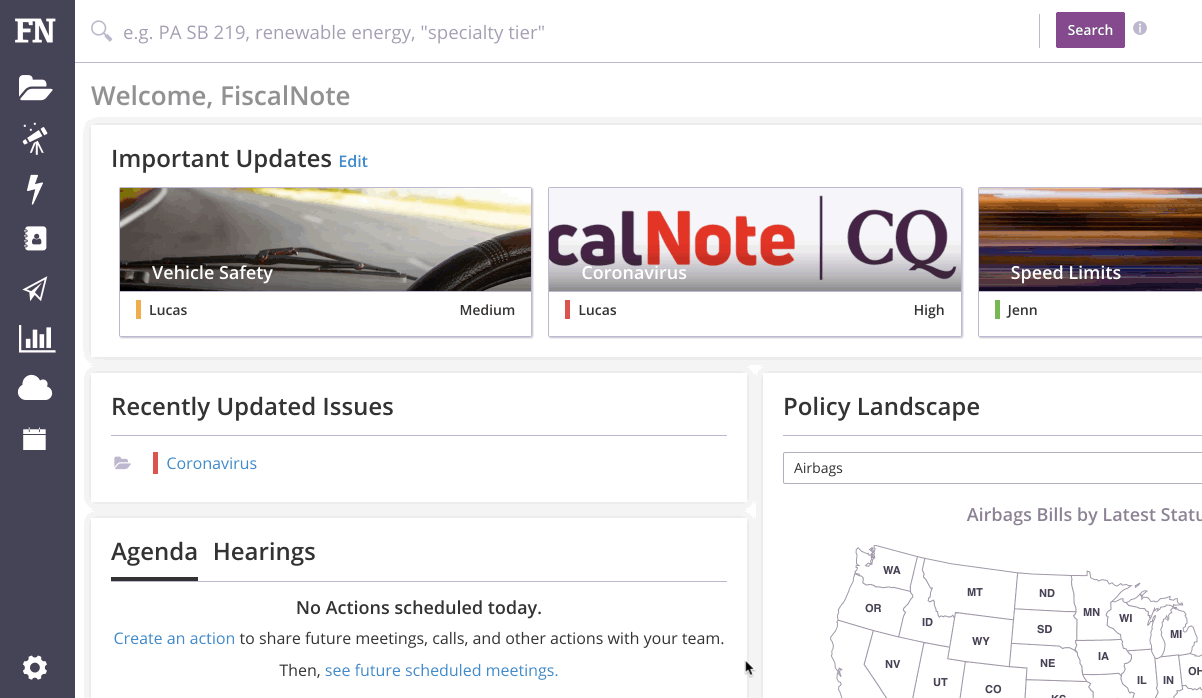Click Edit next to Important Updates
The image size is (1202, 698).
pos(353,161)
